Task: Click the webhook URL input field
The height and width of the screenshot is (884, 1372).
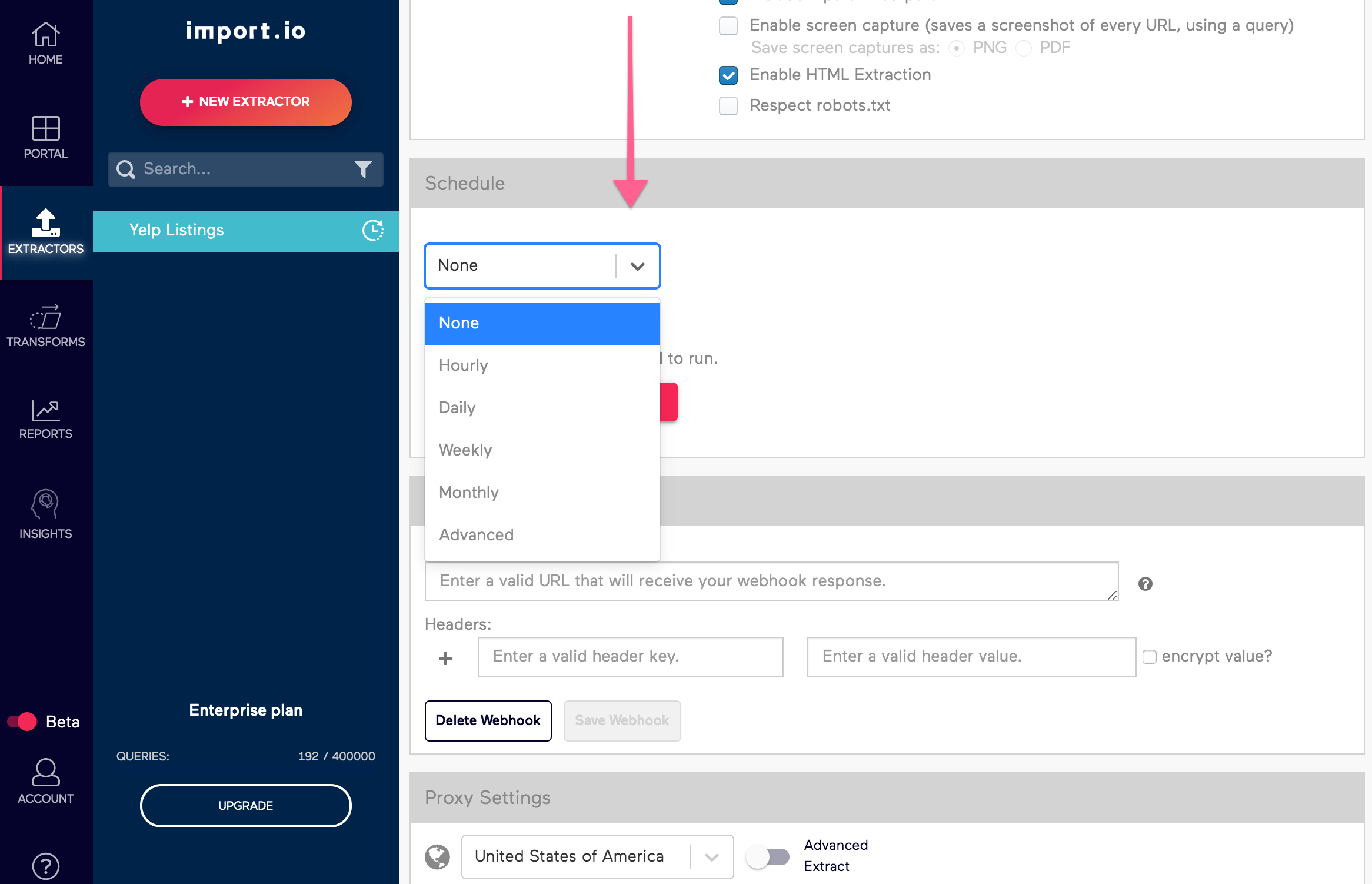Action: coord(771,581)
